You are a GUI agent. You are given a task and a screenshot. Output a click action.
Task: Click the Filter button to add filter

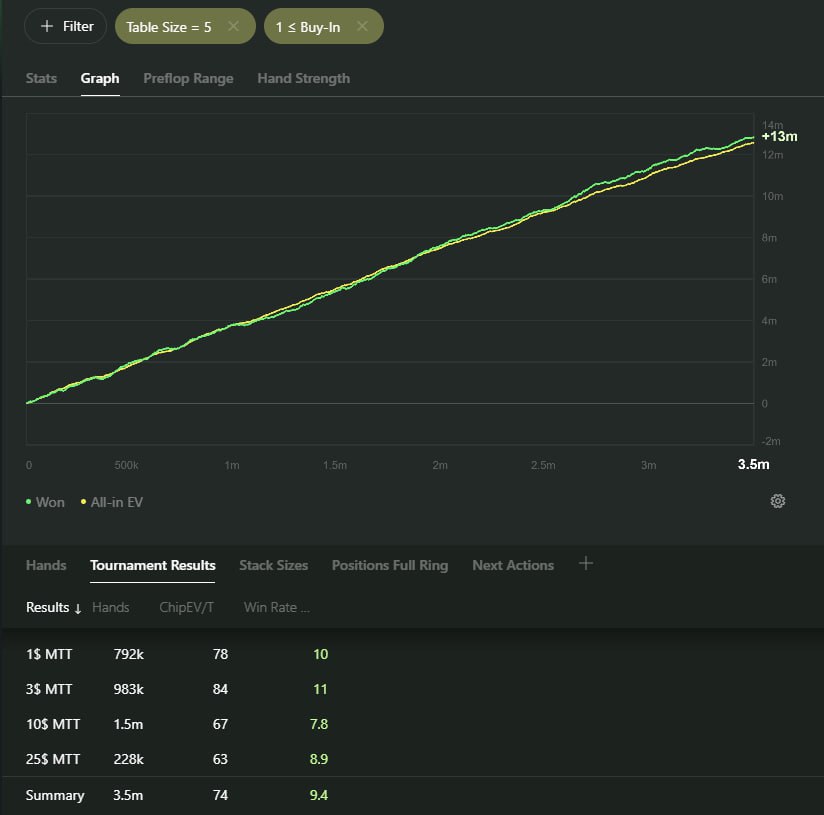65,27
